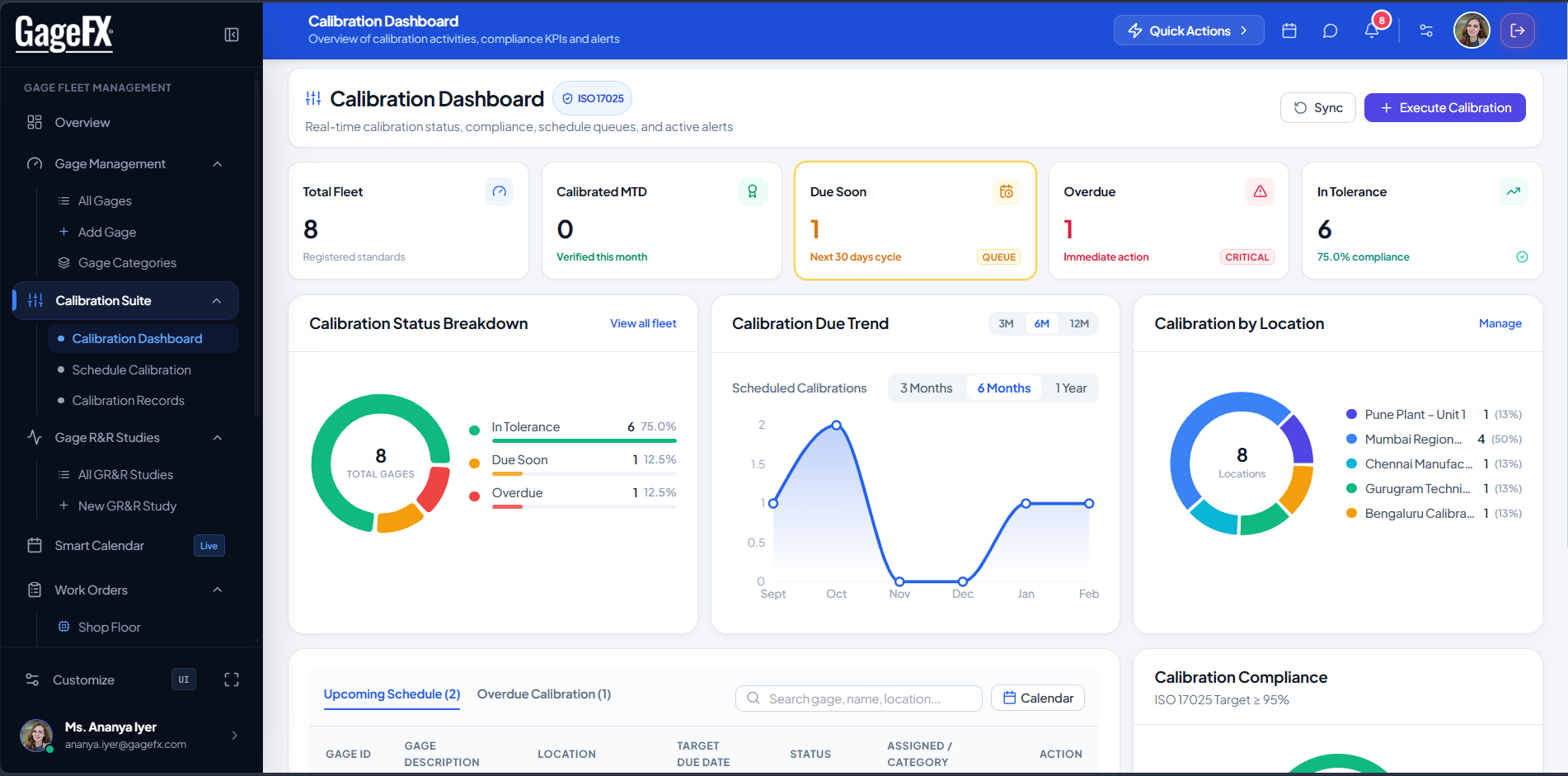The height and width of the screenshot is (776, 1568).
Task: Expand the Ms. Ananya Iyer profile chevron
Action: click(x=235, y=735)
